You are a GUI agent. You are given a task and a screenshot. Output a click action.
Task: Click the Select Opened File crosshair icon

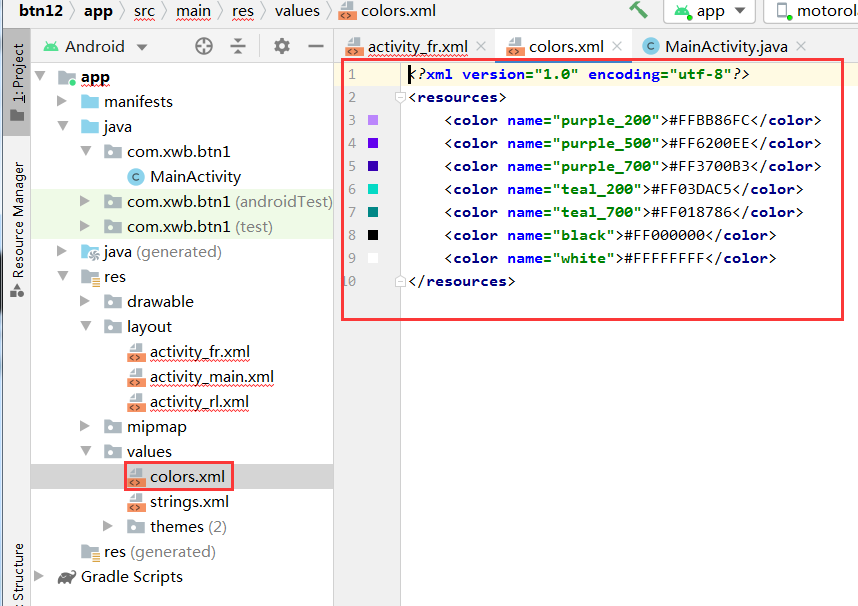pos(203,46)
